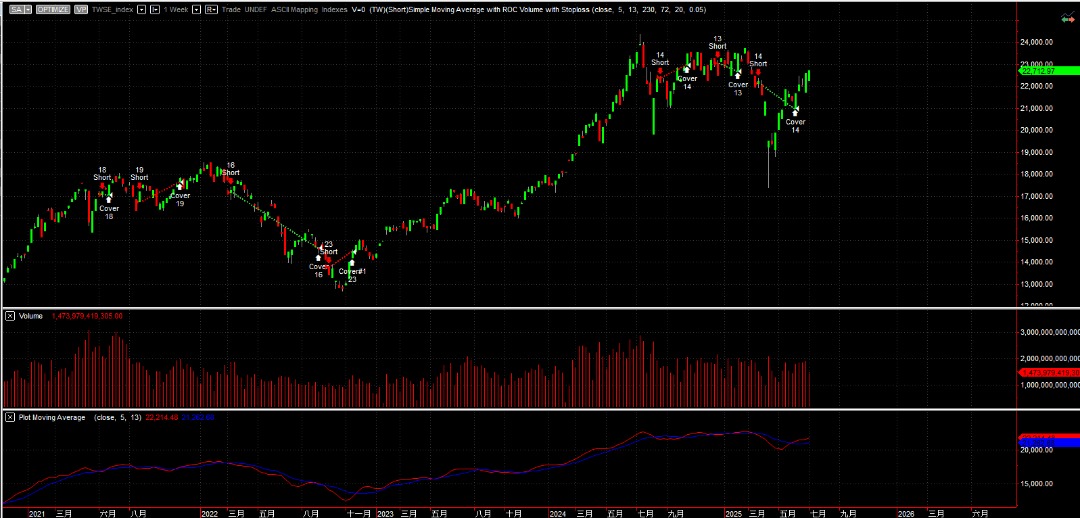1080x518 pixels.
Task: Close the Volume panel with its X box
Action: point(10,316)
